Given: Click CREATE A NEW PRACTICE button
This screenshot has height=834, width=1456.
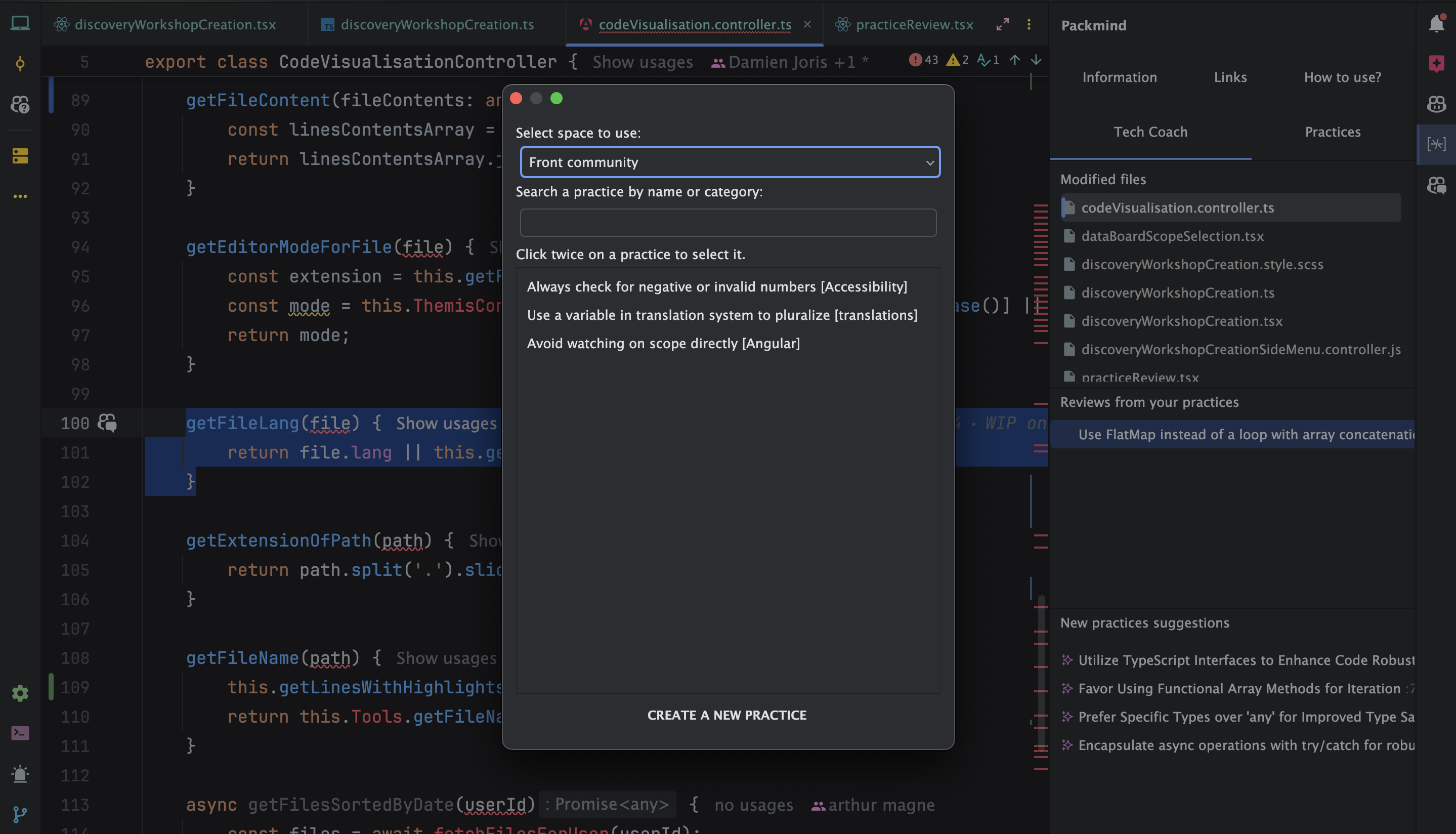Looking at the screenshot, I should coord(726,715).
